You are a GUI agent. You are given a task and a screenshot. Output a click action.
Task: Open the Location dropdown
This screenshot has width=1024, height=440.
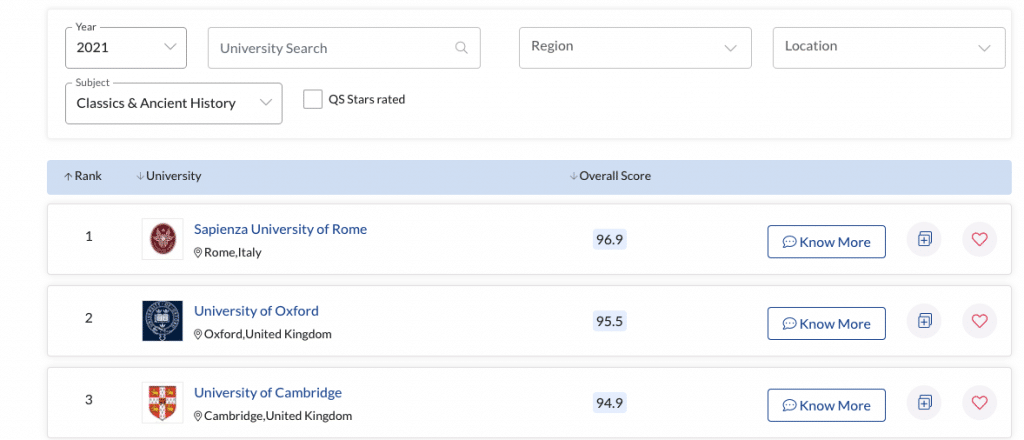pyautogui.click(x=889, y=48)
